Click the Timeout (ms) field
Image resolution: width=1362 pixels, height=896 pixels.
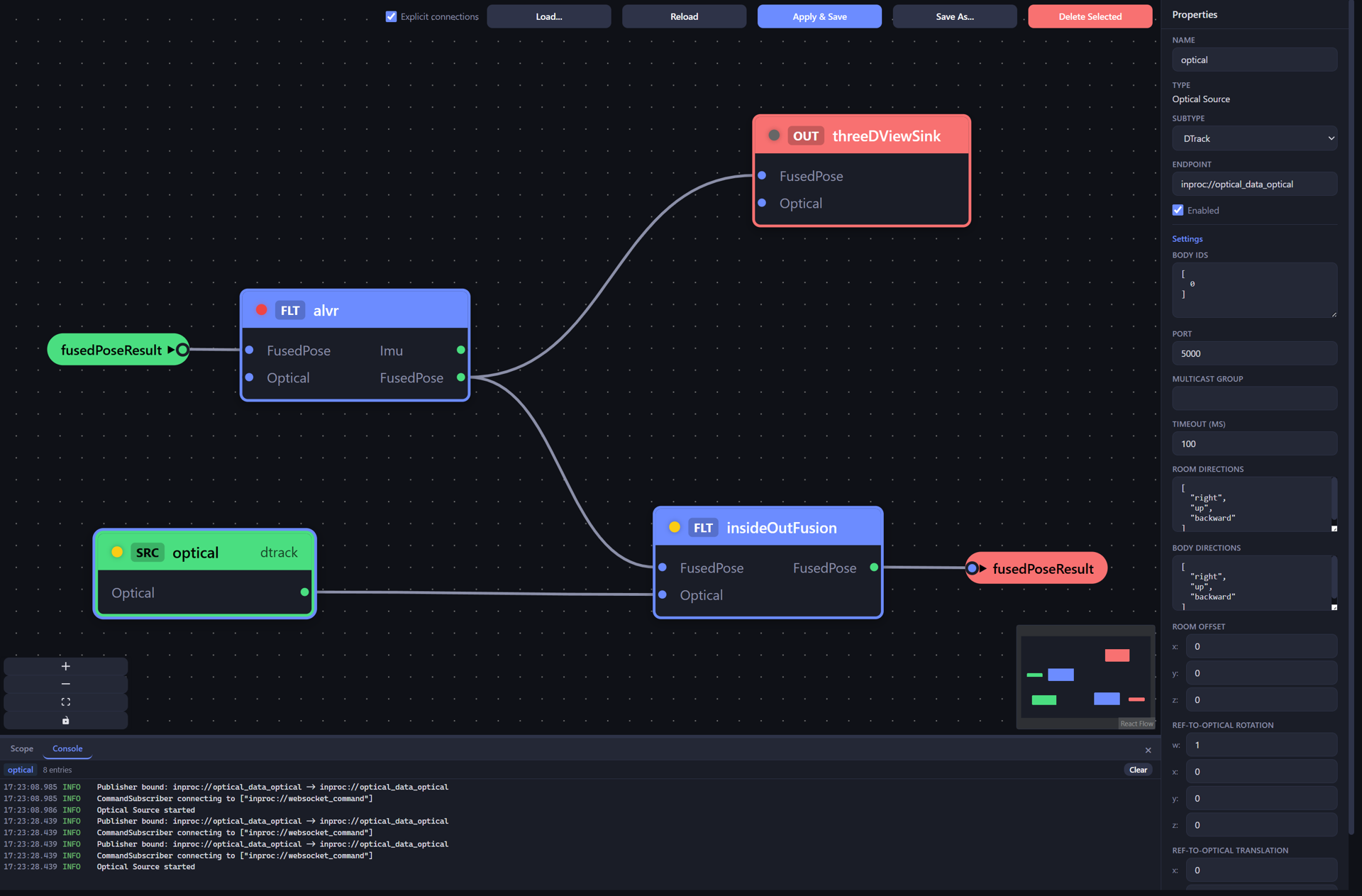point(1254,443)
